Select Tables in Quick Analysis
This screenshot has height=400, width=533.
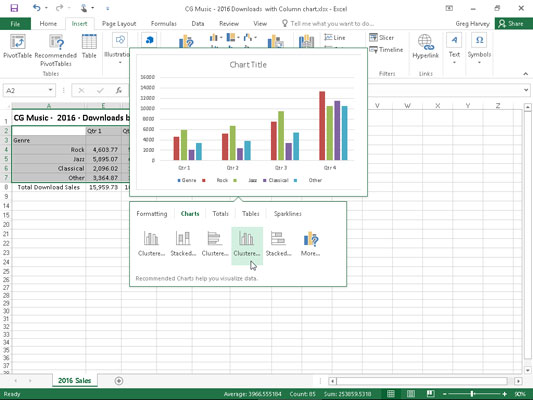pos(251,213)
